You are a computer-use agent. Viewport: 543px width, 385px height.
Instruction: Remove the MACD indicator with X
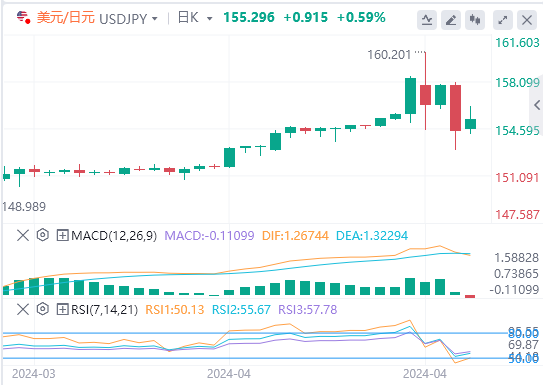point(23,236)
